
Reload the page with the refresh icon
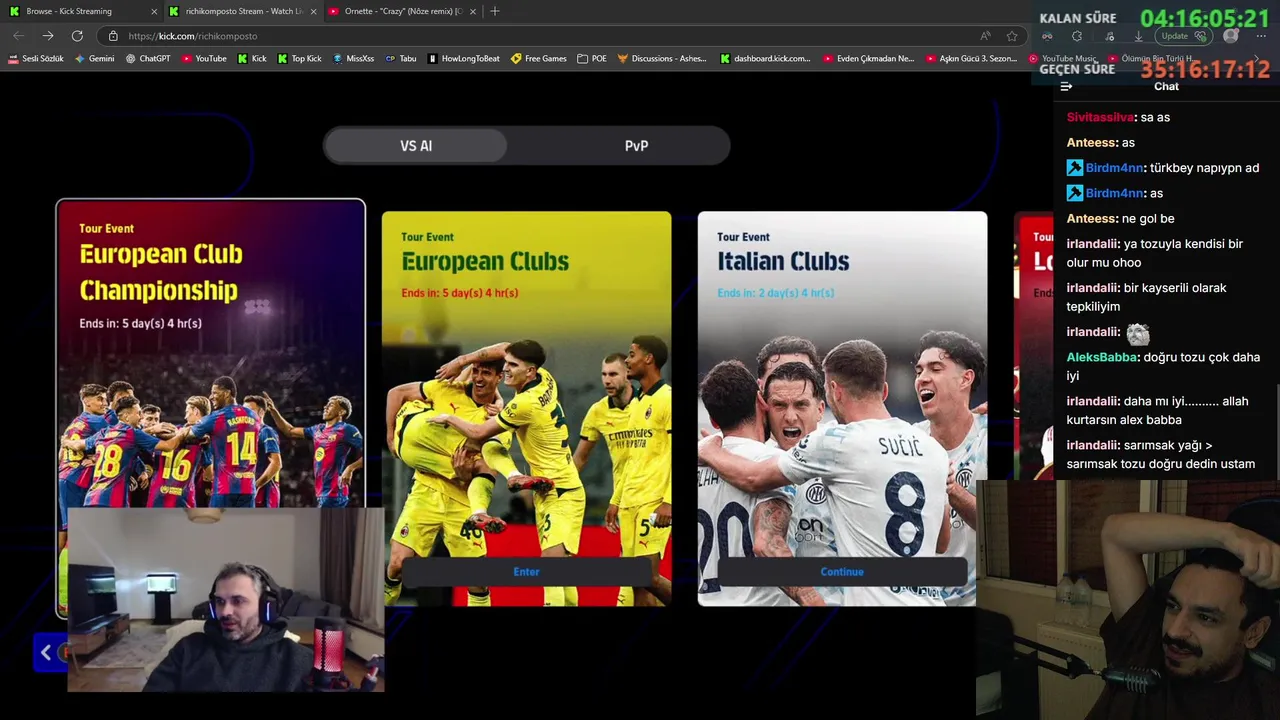coord(77,36)
